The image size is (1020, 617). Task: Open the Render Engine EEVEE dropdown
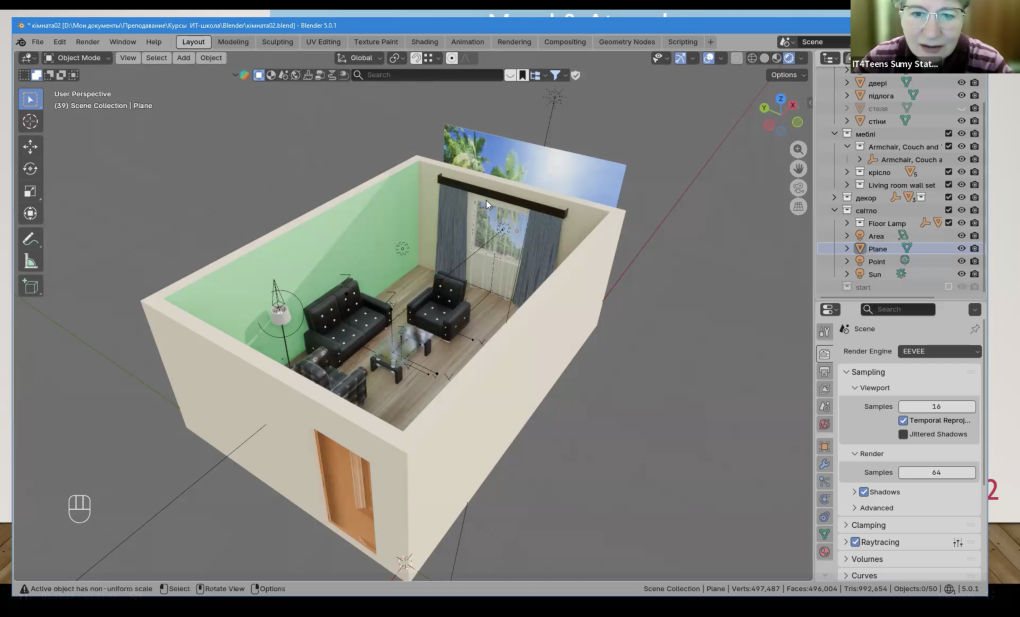tap(939, 351)
